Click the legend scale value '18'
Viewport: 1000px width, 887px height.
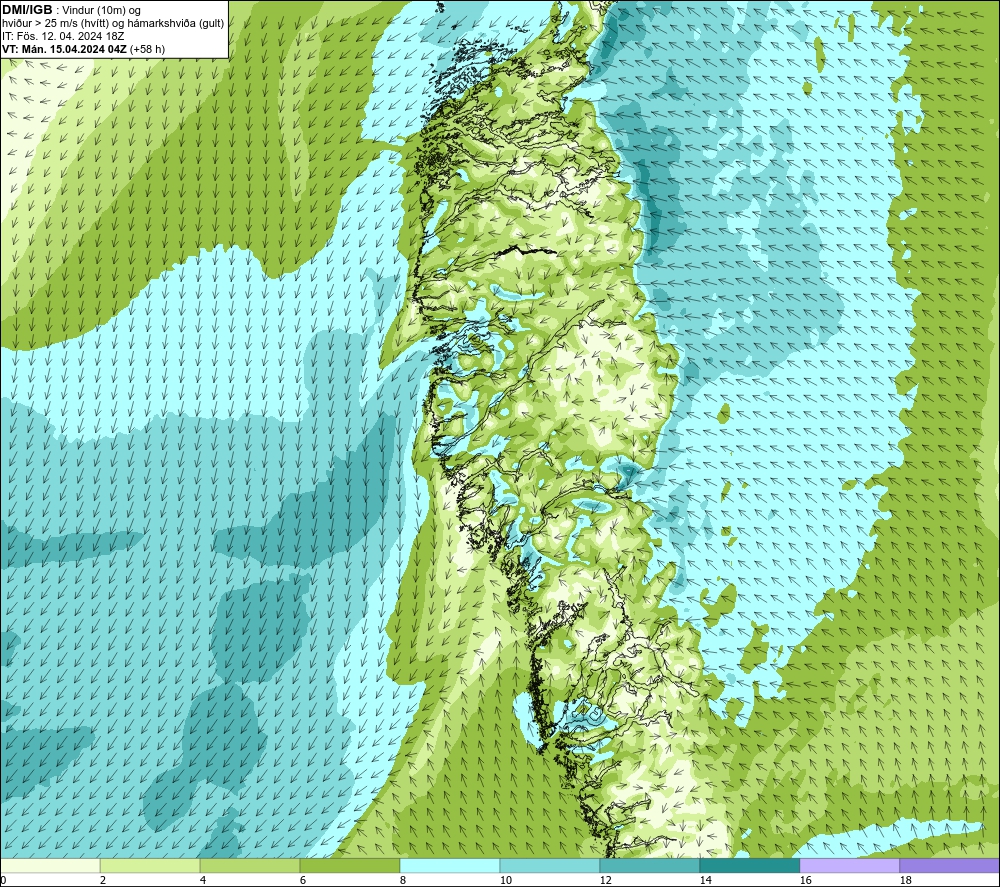[906, 880]
